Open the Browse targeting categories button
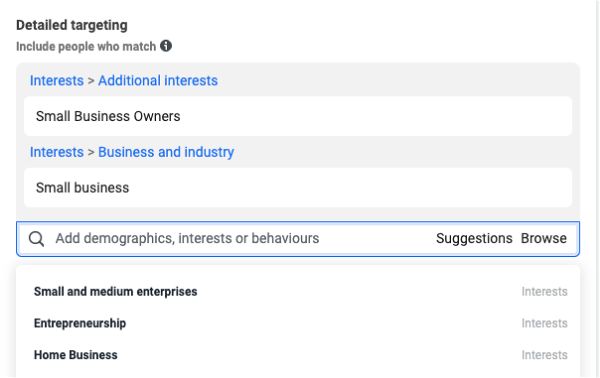The width and height of the screenshot is (600, 378). pyautogui.click(x=543, y=238)
